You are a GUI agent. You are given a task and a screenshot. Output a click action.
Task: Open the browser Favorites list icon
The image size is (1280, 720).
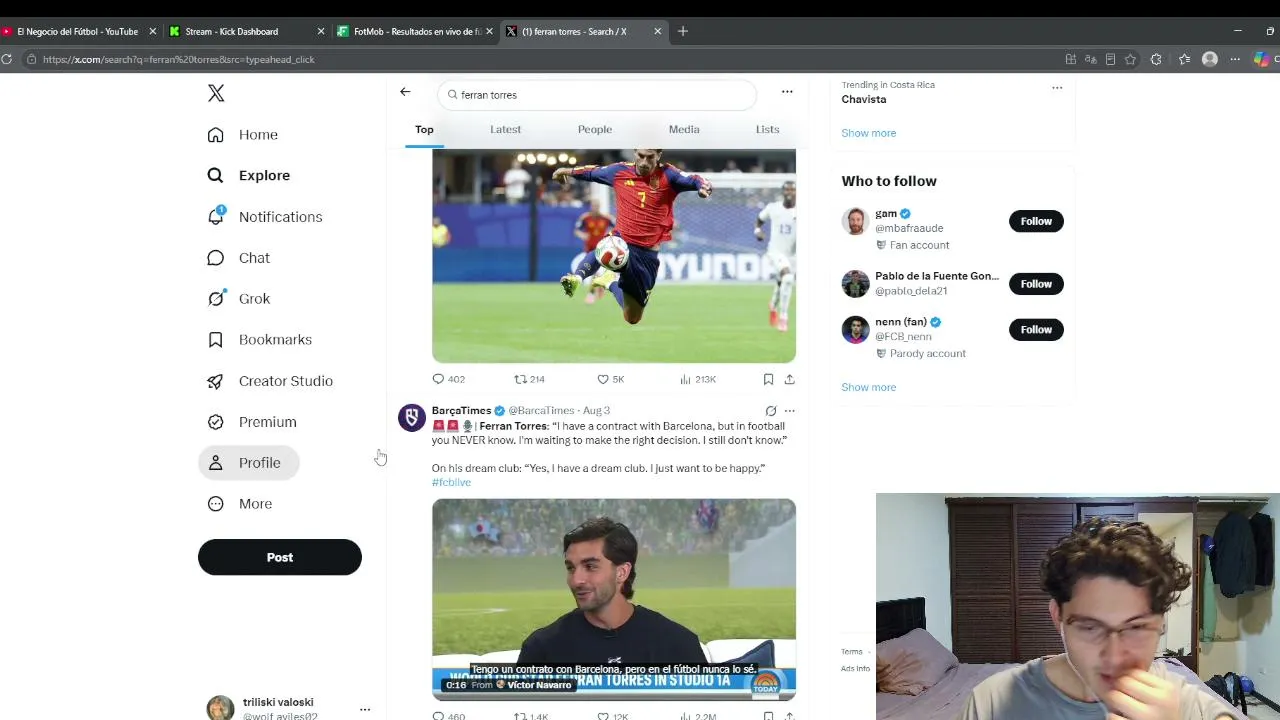(1184, 59)
